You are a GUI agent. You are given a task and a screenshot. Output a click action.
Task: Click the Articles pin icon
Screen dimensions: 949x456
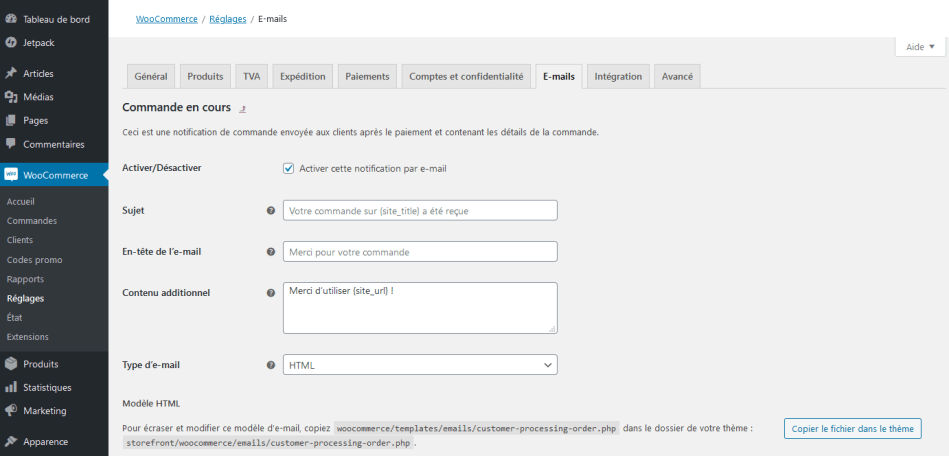[x=11, y=73]
